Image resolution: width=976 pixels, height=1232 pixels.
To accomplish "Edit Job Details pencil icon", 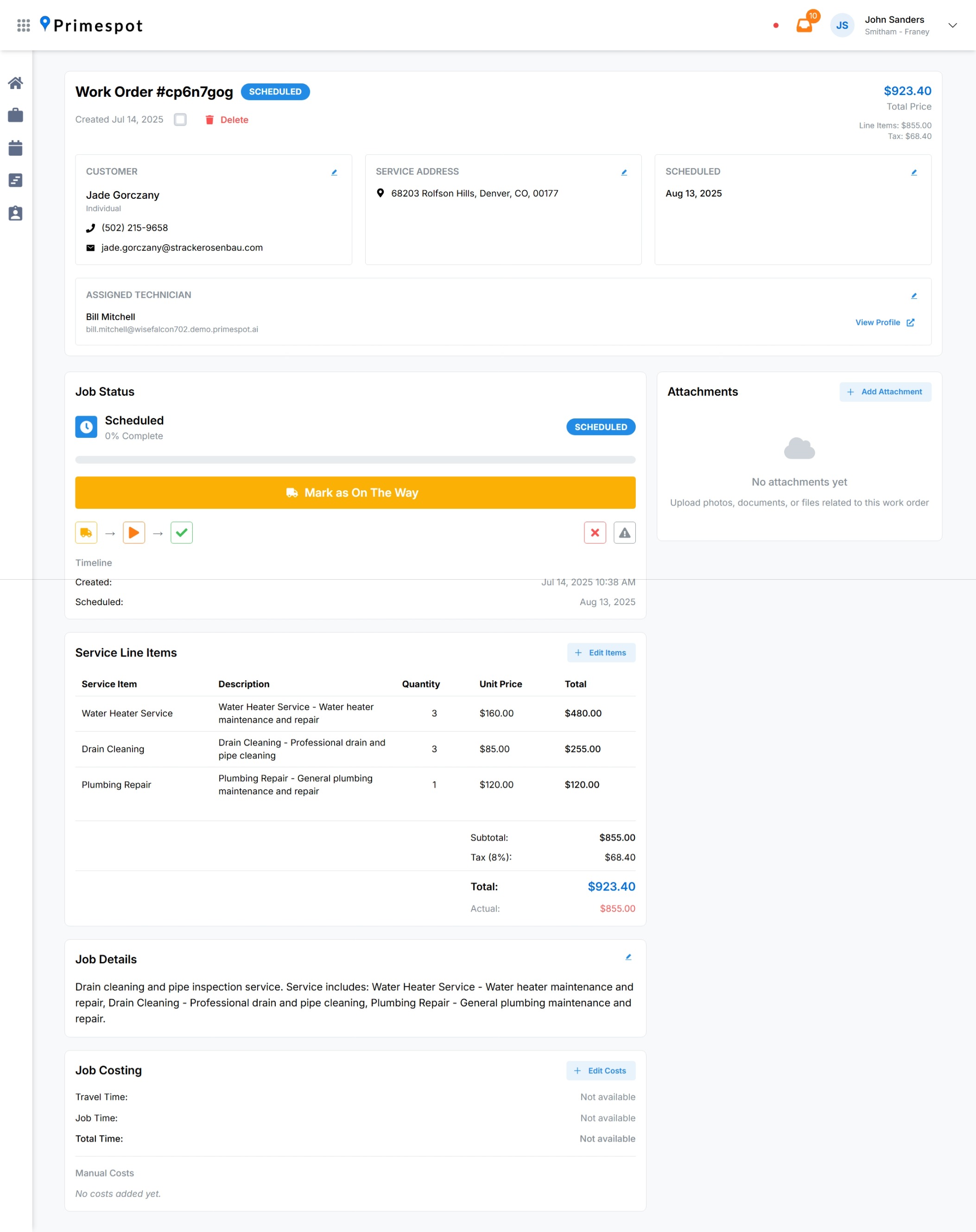I will [x=628, y=957].
